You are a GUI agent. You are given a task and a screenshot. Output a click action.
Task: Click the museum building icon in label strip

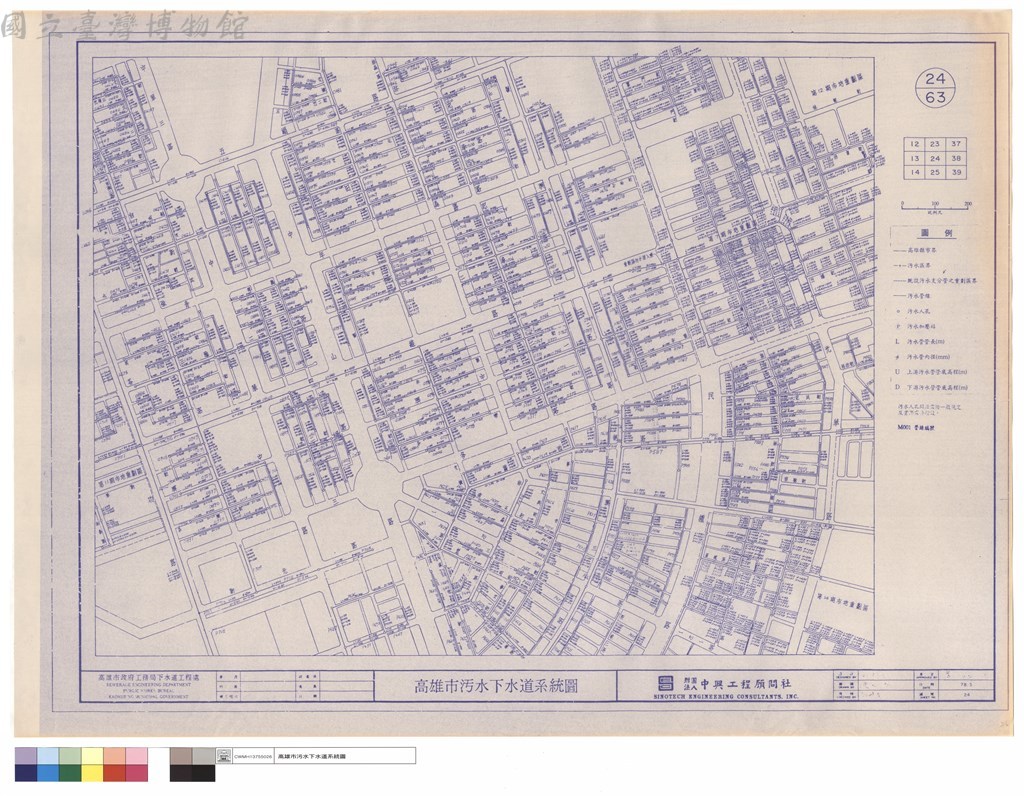coord(224,756)
